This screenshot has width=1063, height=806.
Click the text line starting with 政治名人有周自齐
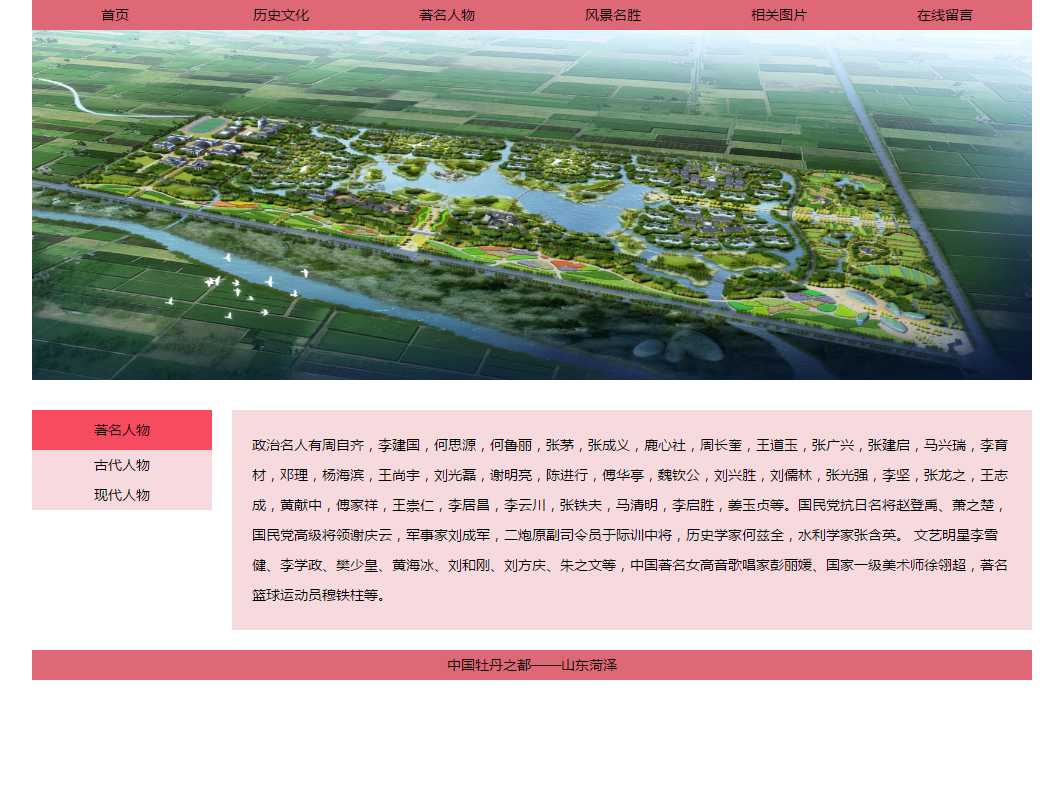tap(630, 445)
